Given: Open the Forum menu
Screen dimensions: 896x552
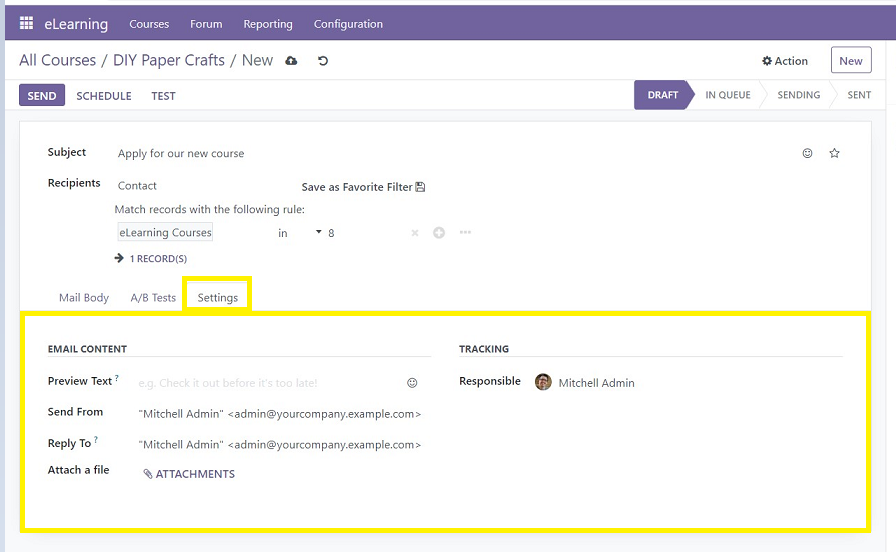Looking at the screenshot, I should pyautogui.click(x=206, y=24).
